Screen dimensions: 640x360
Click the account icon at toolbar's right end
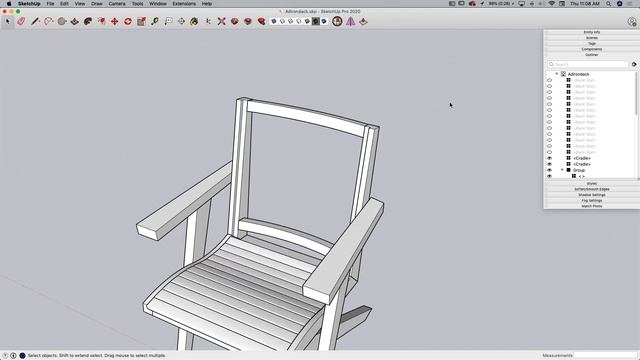point(632,22)
